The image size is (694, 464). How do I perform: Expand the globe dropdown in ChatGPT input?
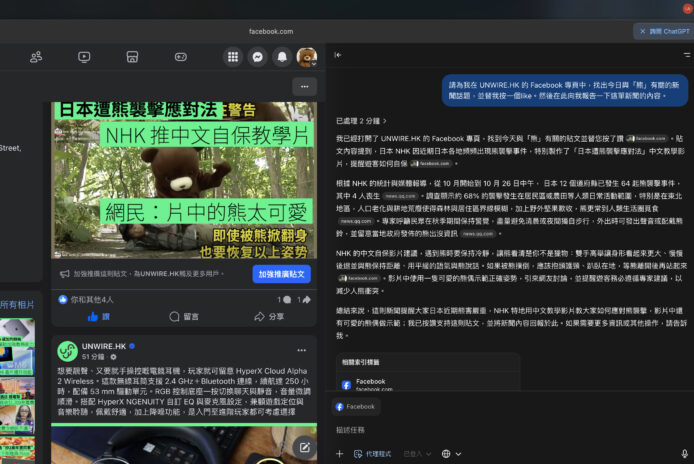click(450, 453)
